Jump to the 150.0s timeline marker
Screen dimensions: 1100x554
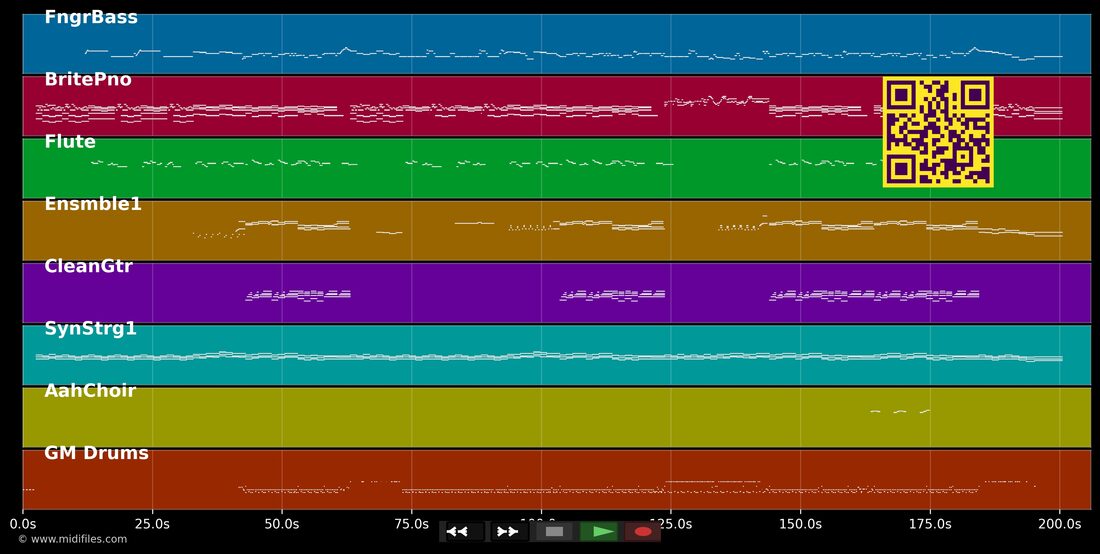800,524
